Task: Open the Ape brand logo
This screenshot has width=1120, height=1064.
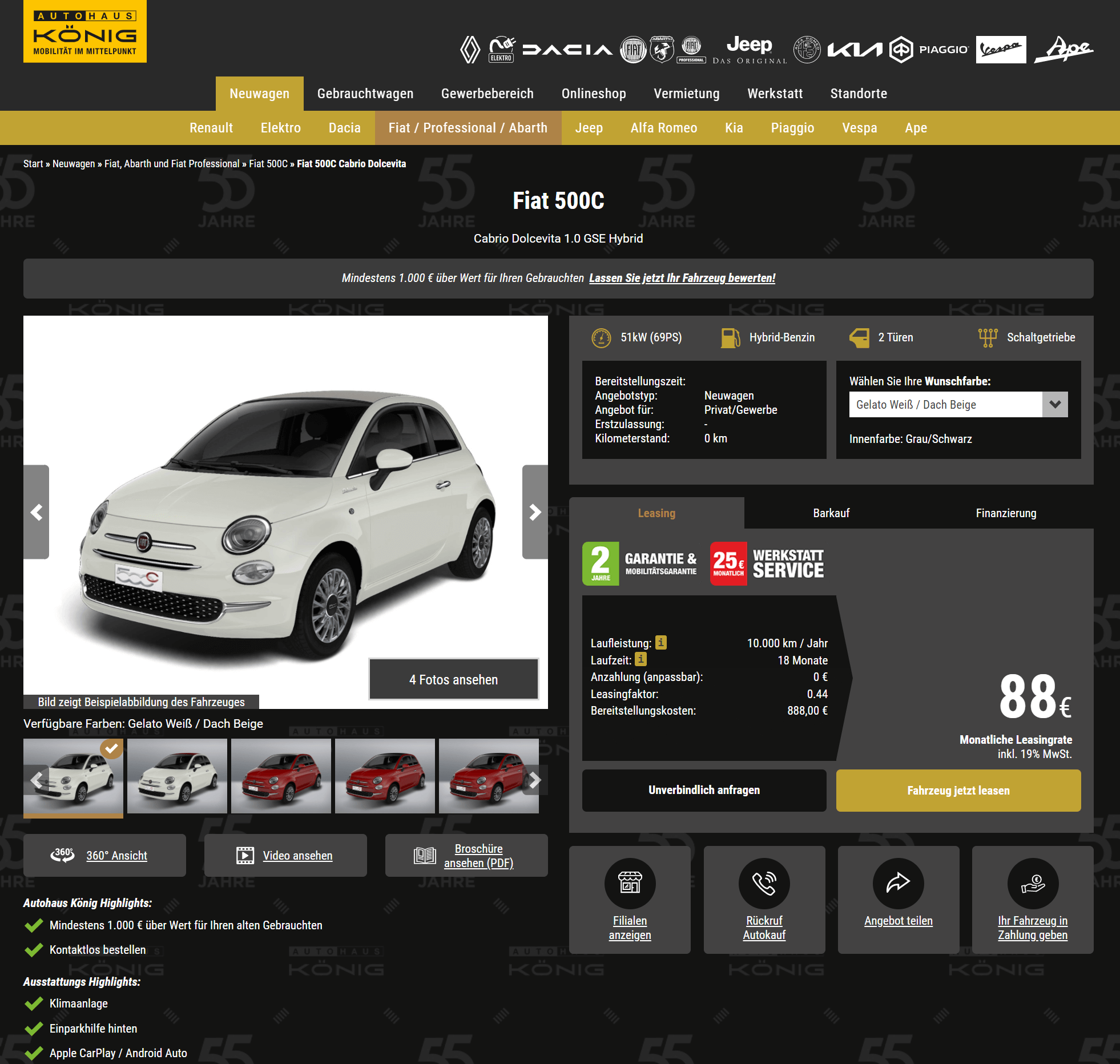Action: coord(1065,50)
